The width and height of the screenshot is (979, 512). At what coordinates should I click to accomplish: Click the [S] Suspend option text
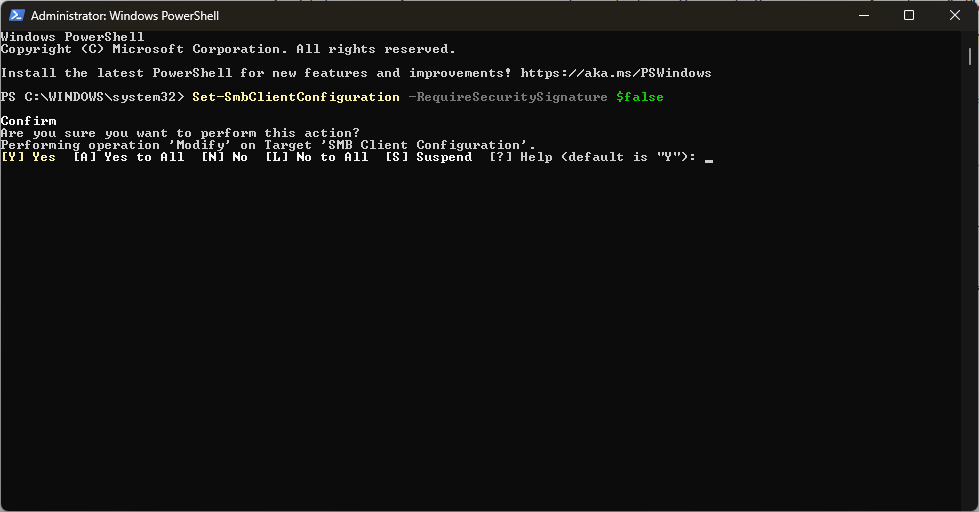tap(428, 157)
